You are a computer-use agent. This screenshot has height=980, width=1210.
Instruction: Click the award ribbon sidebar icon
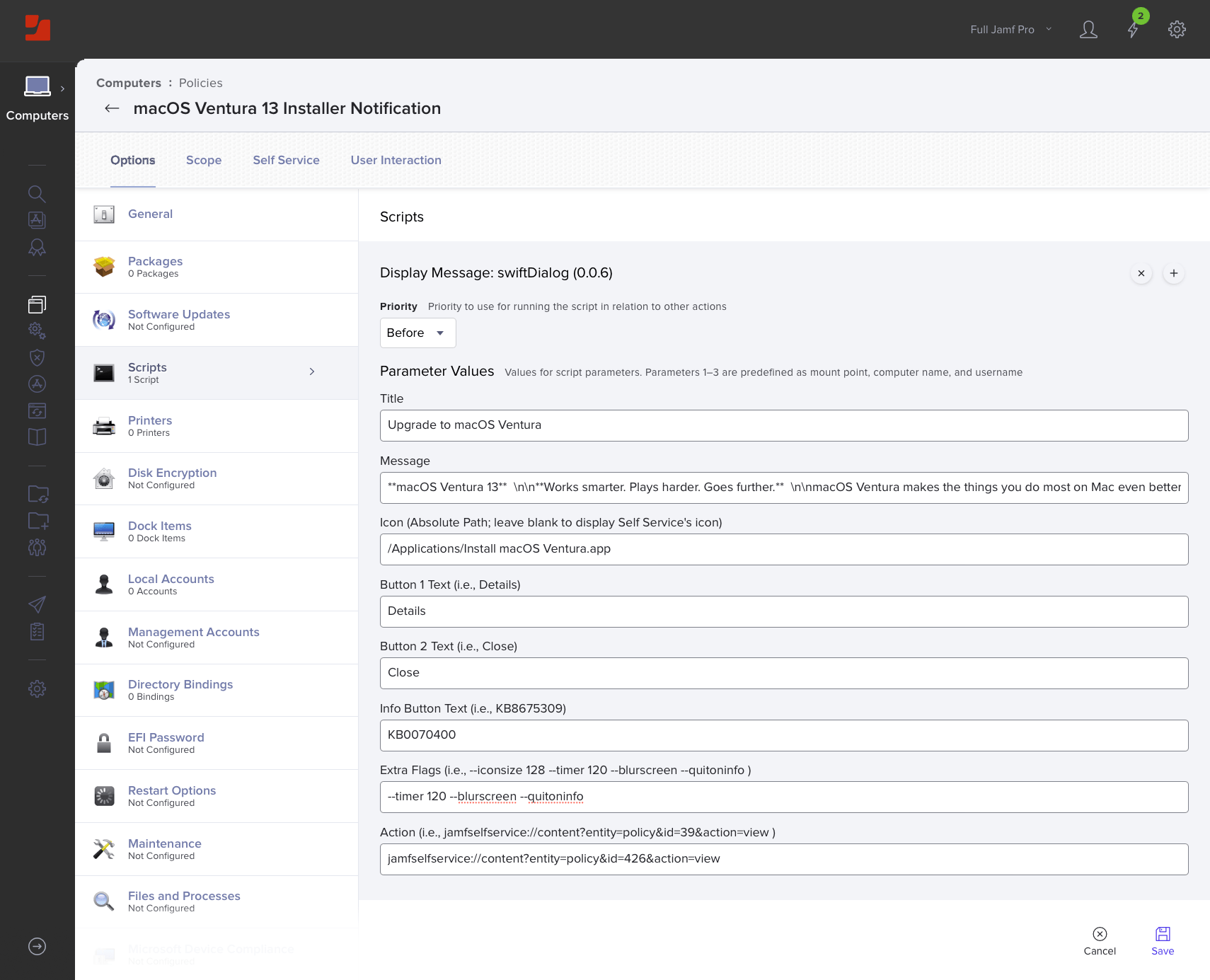[x=37, y=247]
